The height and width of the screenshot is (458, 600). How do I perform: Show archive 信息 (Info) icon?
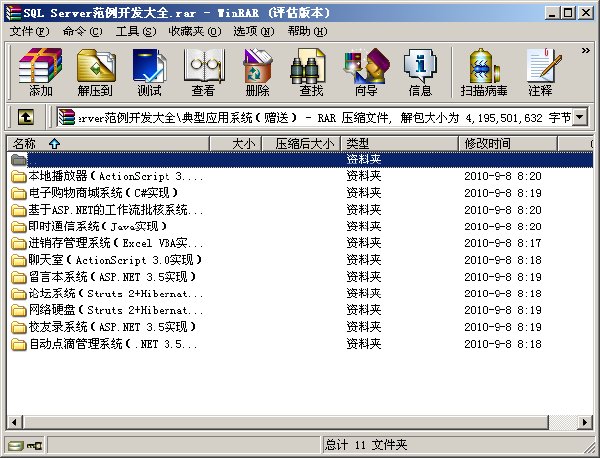420,72
